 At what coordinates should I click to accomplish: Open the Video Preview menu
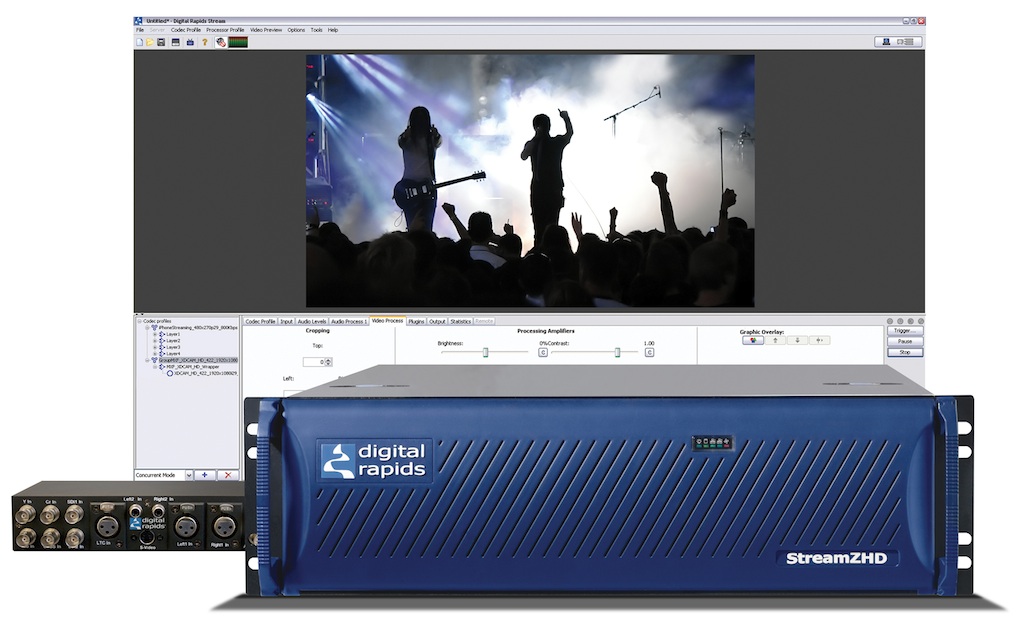266,30
